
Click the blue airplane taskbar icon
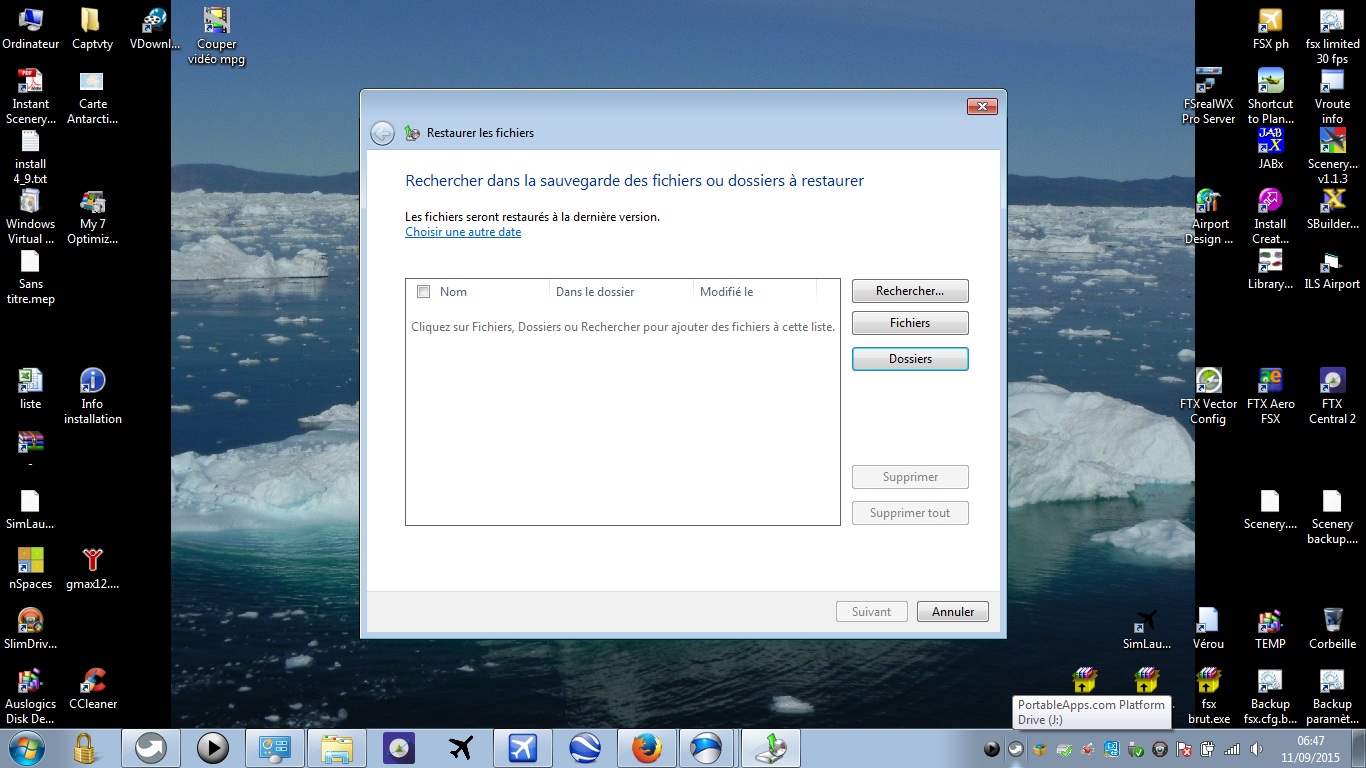[x=523, y=748]
